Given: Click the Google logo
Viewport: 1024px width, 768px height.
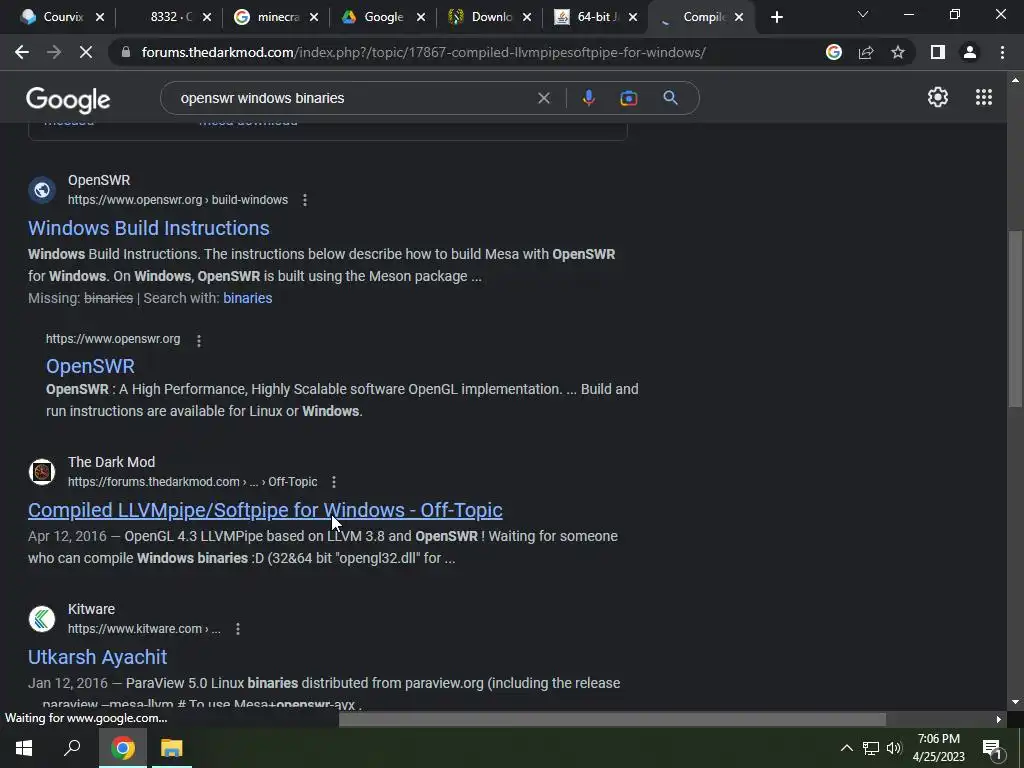Looking at the screenshot, I should pos(68,99).
